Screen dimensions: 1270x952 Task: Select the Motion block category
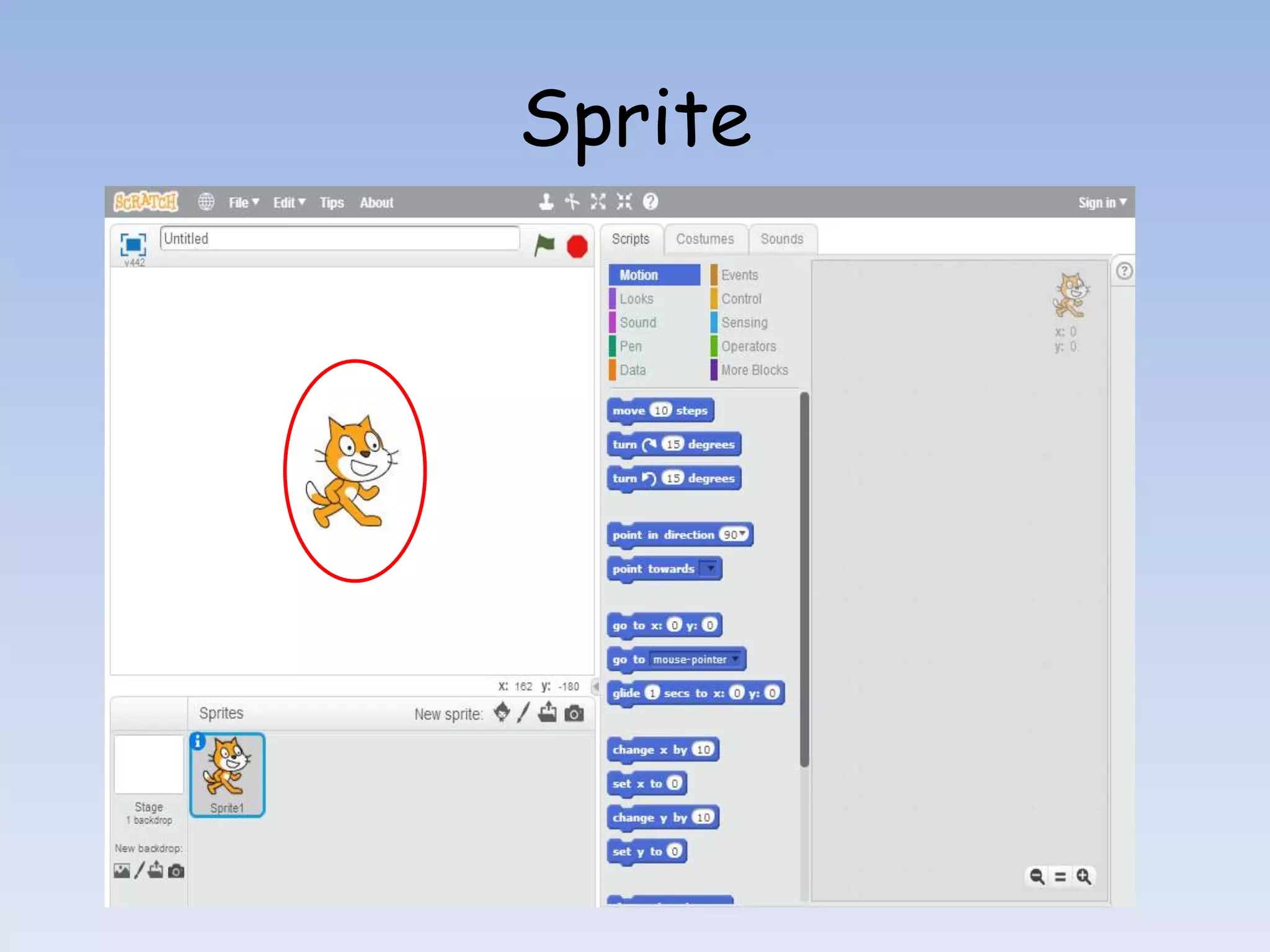(x=654, y=275)
